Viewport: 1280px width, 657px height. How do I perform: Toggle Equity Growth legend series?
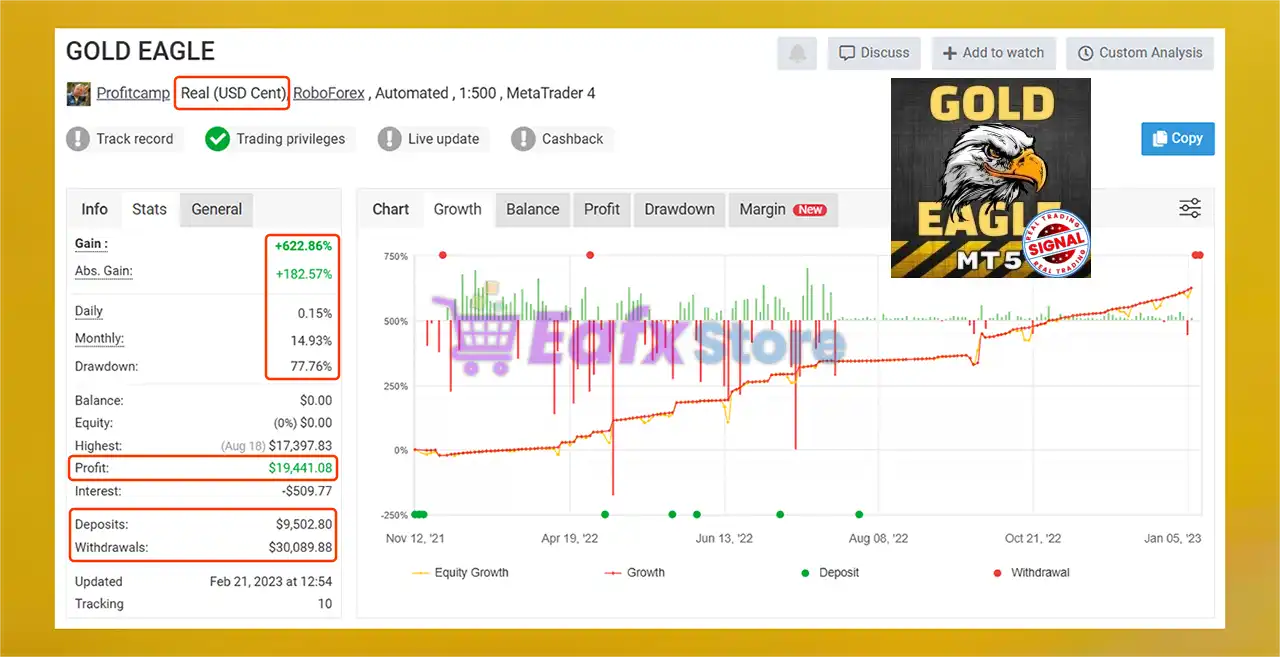[460, 573]
